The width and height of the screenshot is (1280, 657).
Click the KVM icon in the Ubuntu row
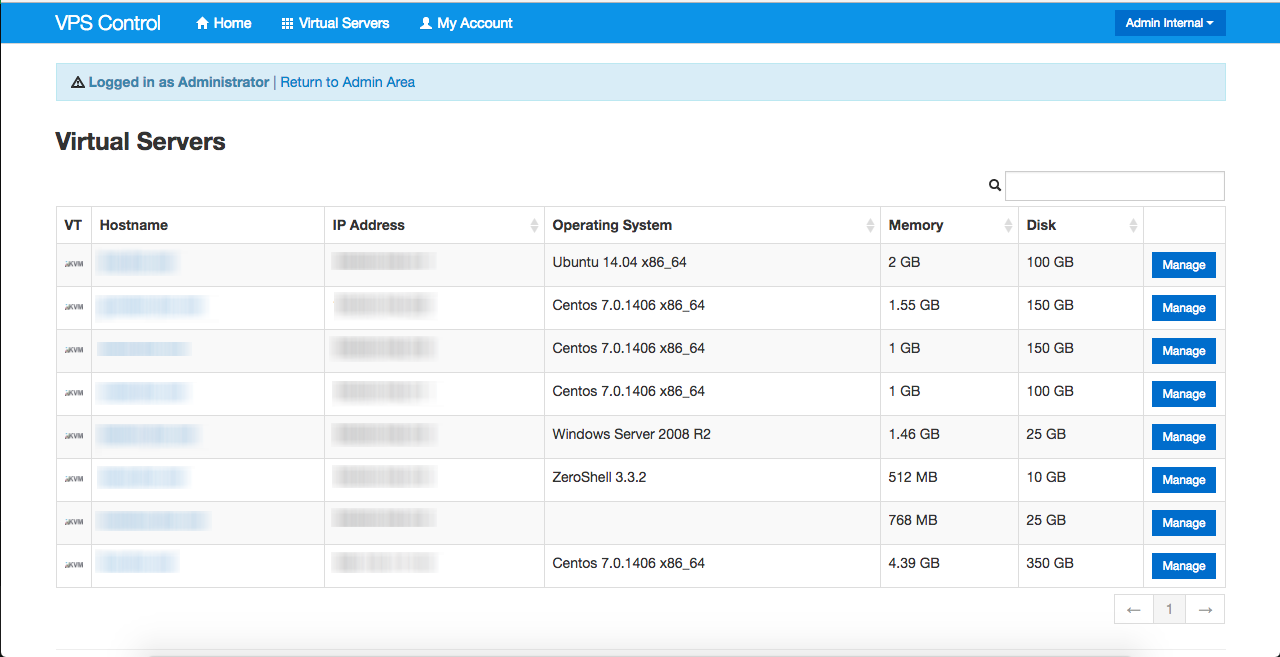pyautogui.click(x=74, y=264)
